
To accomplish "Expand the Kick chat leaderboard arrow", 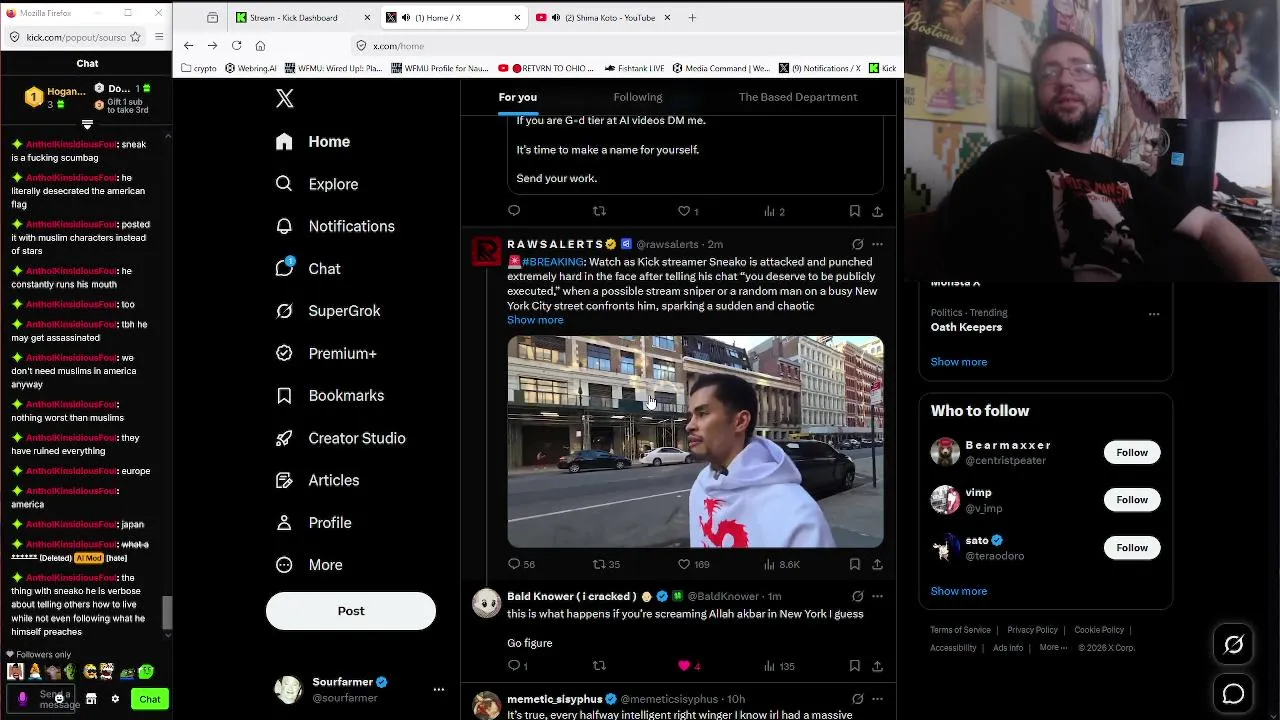I will [87, 125].
